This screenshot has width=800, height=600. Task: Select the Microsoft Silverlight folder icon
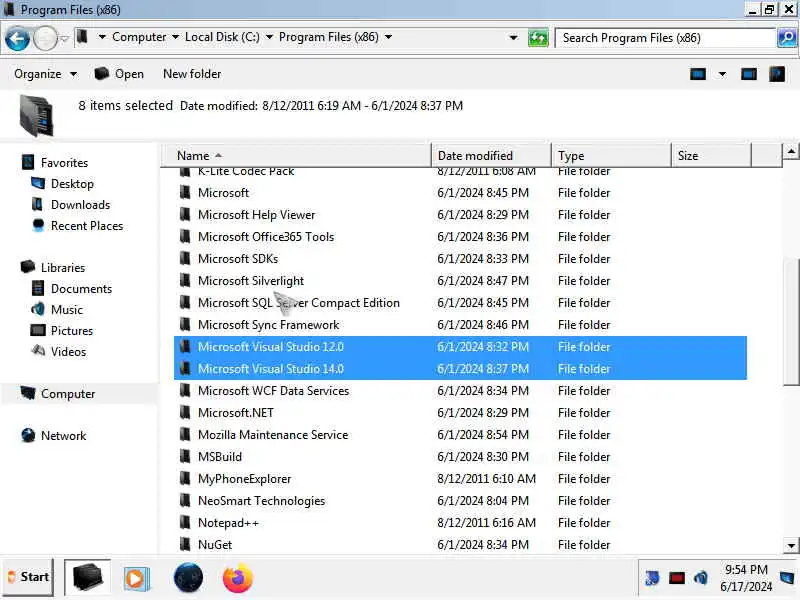[x=185, y=280]
